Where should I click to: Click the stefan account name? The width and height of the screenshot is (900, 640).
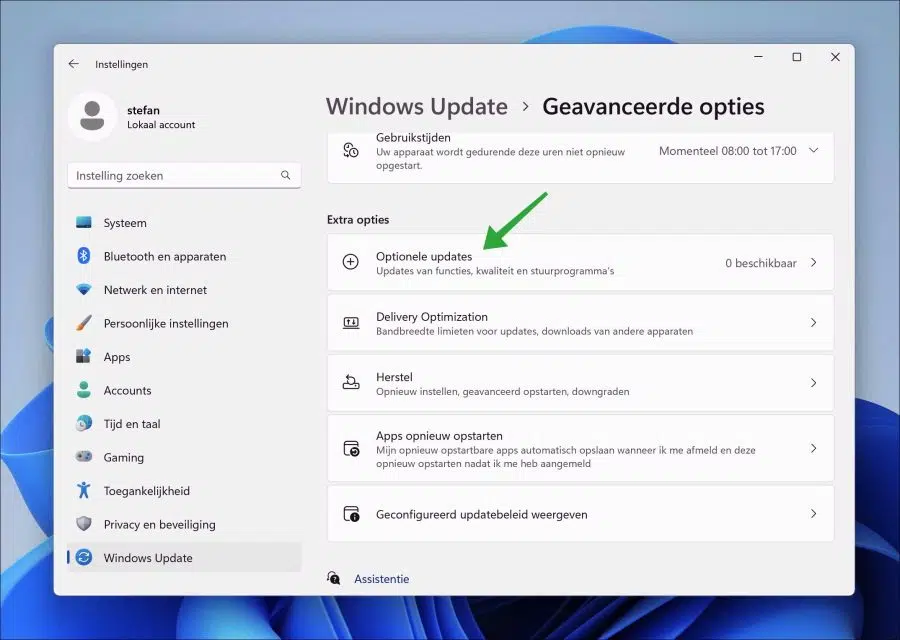tap(143, 110)
